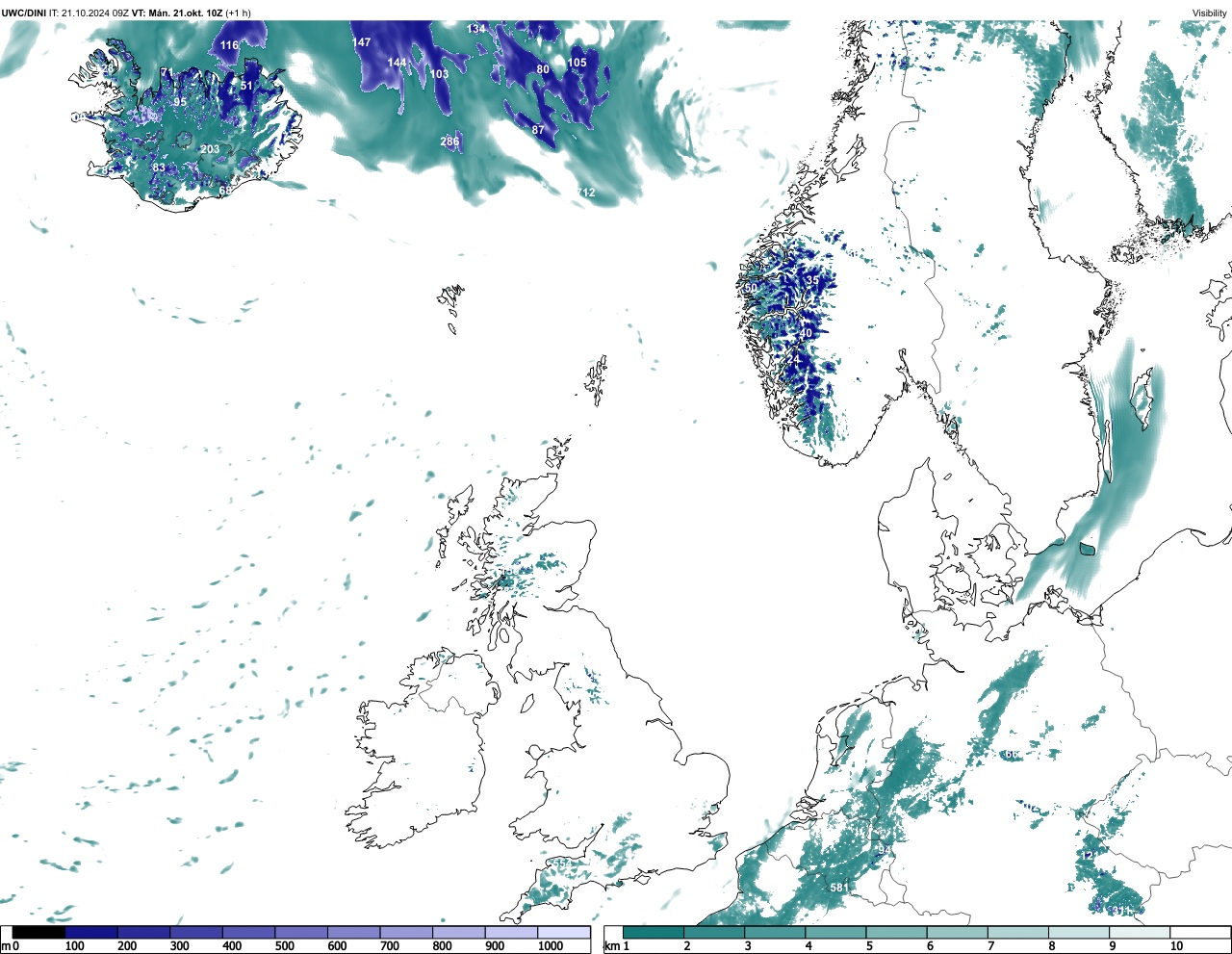
Task: Click the "286" visibility value
Action: [x=449, y=142]
